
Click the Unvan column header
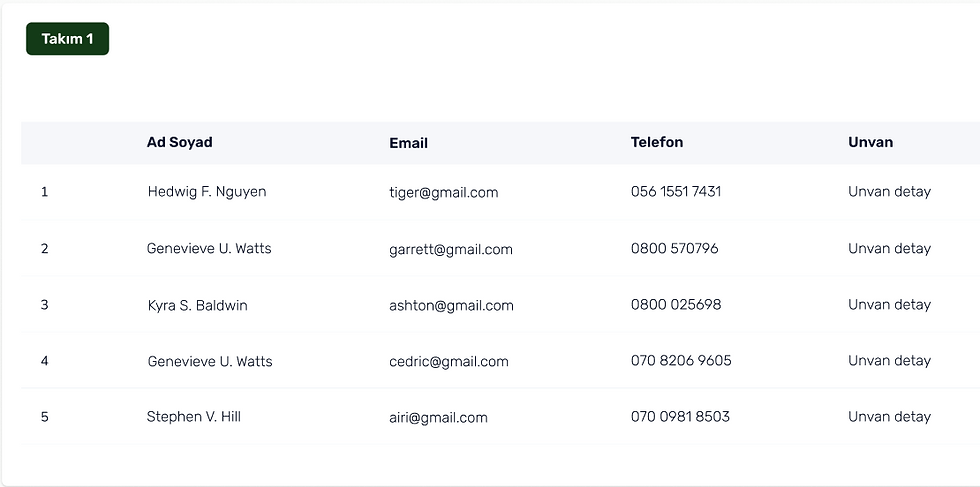pos(871,142)
